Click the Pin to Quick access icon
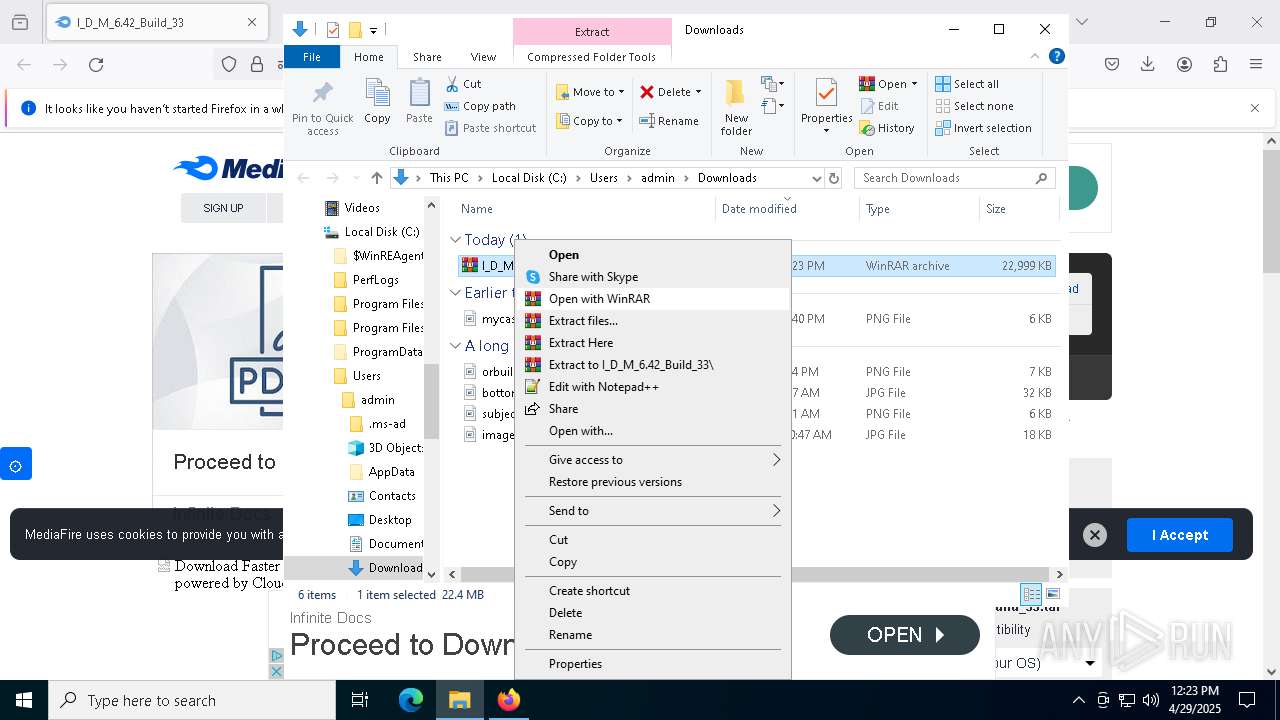The height and width of the screenshot is (720, 1280). [322, 94]
